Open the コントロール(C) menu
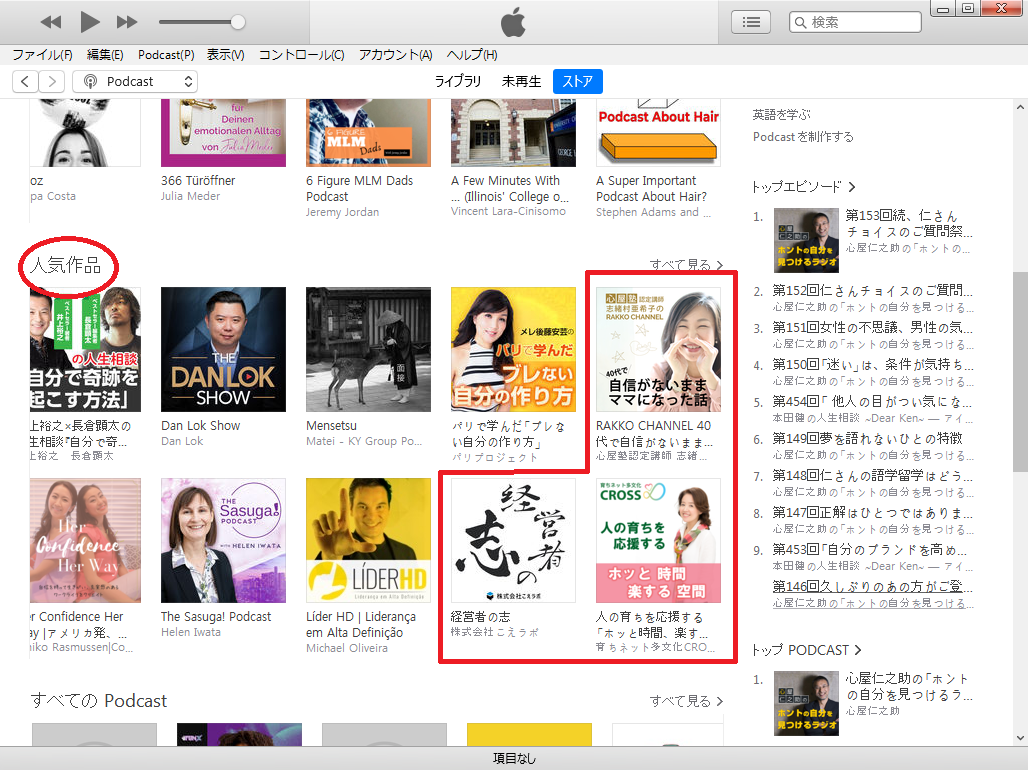Screen dimensions: 1028x770 pos(302,55)
